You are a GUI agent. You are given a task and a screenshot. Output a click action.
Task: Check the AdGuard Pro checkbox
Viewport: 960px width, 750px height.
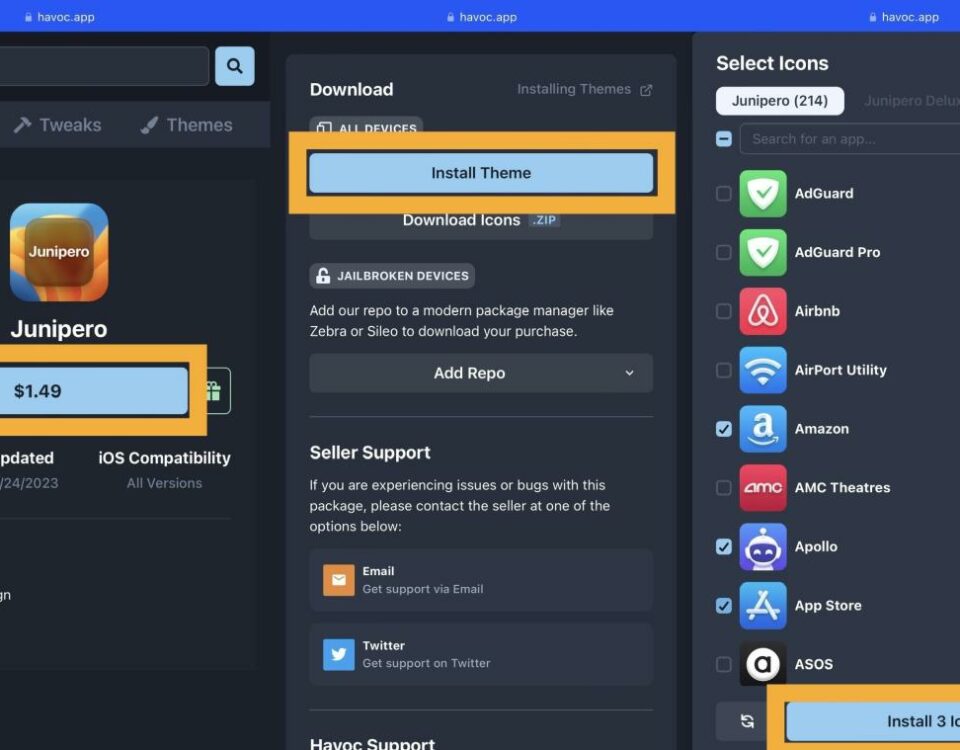tap(724, 252)
